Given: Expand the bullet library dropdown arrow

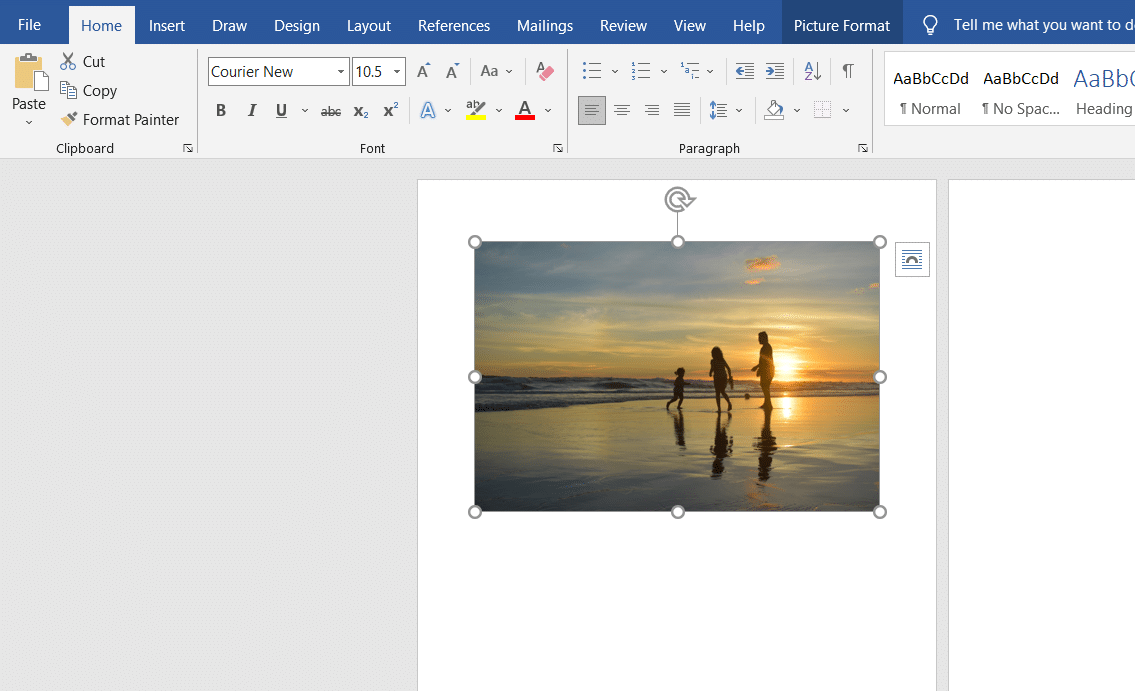Looking at the screenshot, I should click(615, 72).
